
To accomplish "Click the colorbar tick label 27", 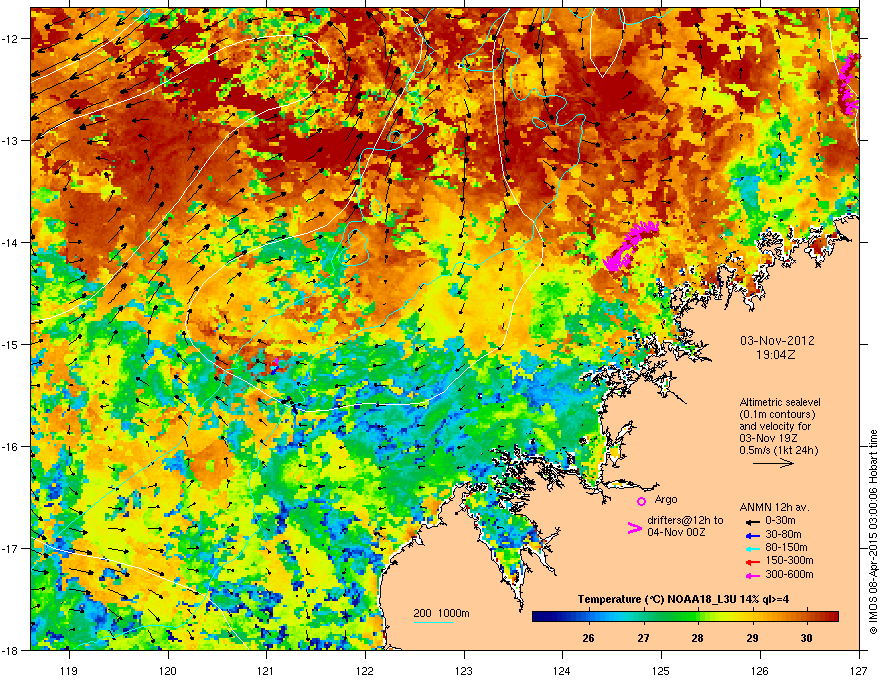I will [x=643, y=638].
